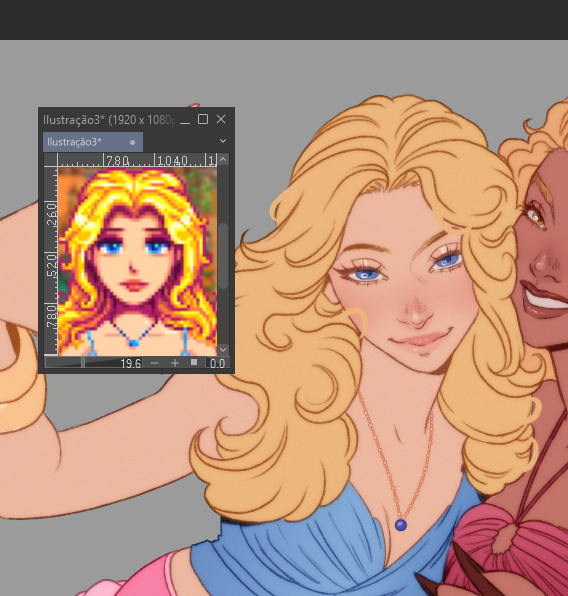Click the fit-to-screen square icon
The height and width of the screenshot is (596, 568).
[194, 363]
